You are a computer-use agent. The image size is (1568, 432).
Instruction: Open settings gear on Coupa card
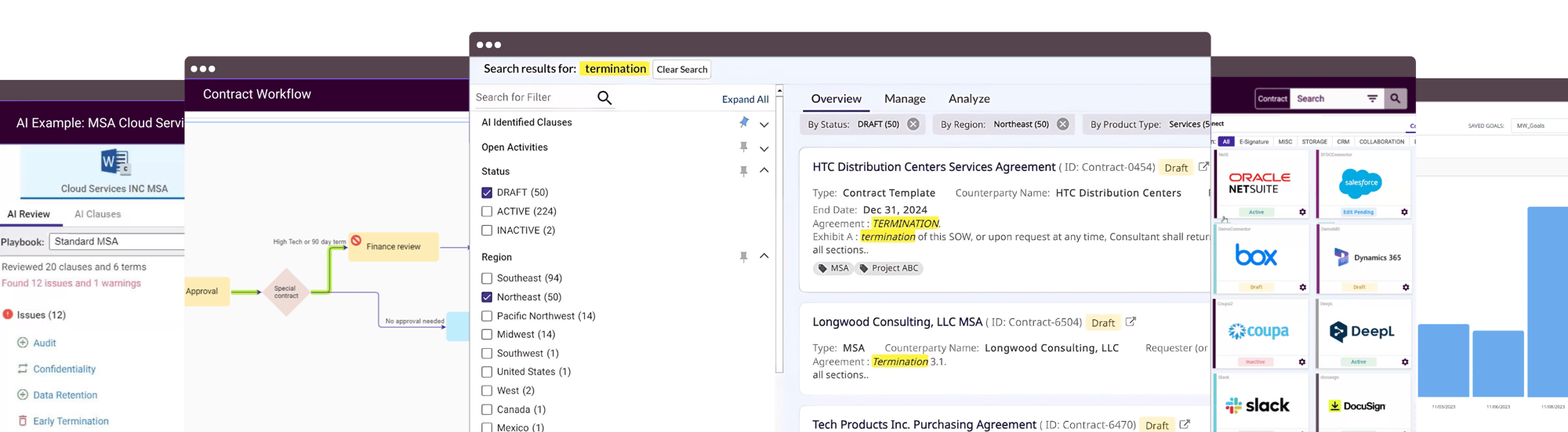(x=1301, y=362)
